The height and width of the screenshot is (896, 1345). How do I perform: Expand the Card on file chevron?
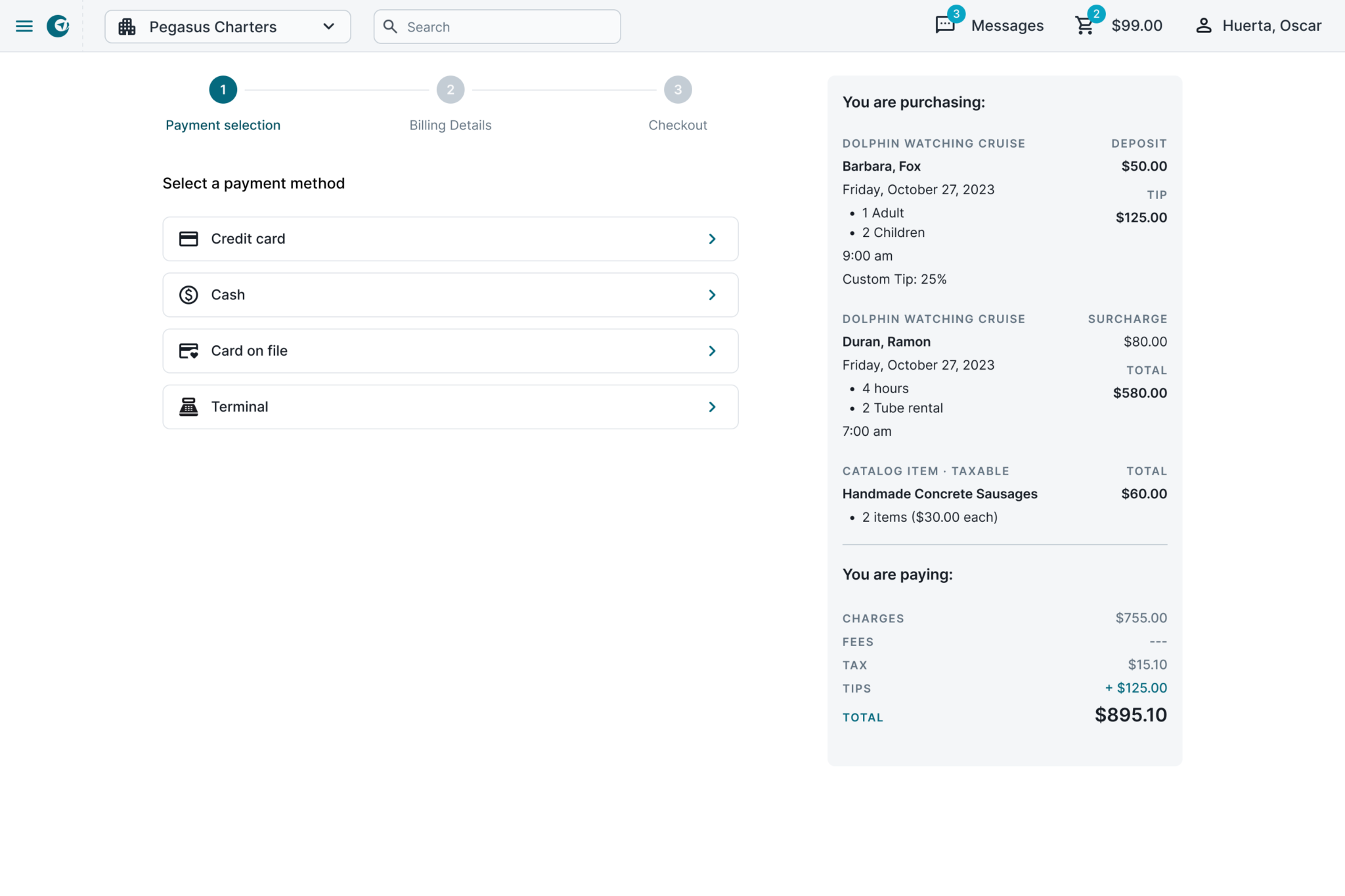pos(712,351)
